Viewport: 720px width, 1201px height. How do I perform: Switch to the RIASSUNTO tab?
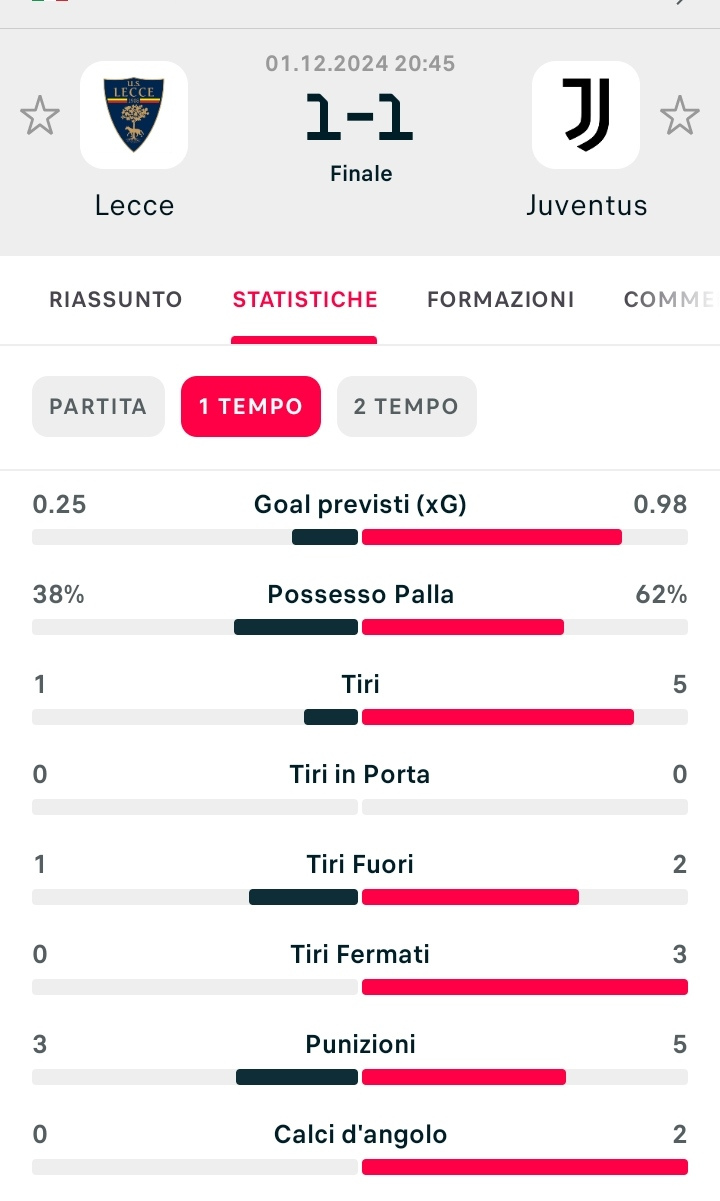tap(116, 299)
